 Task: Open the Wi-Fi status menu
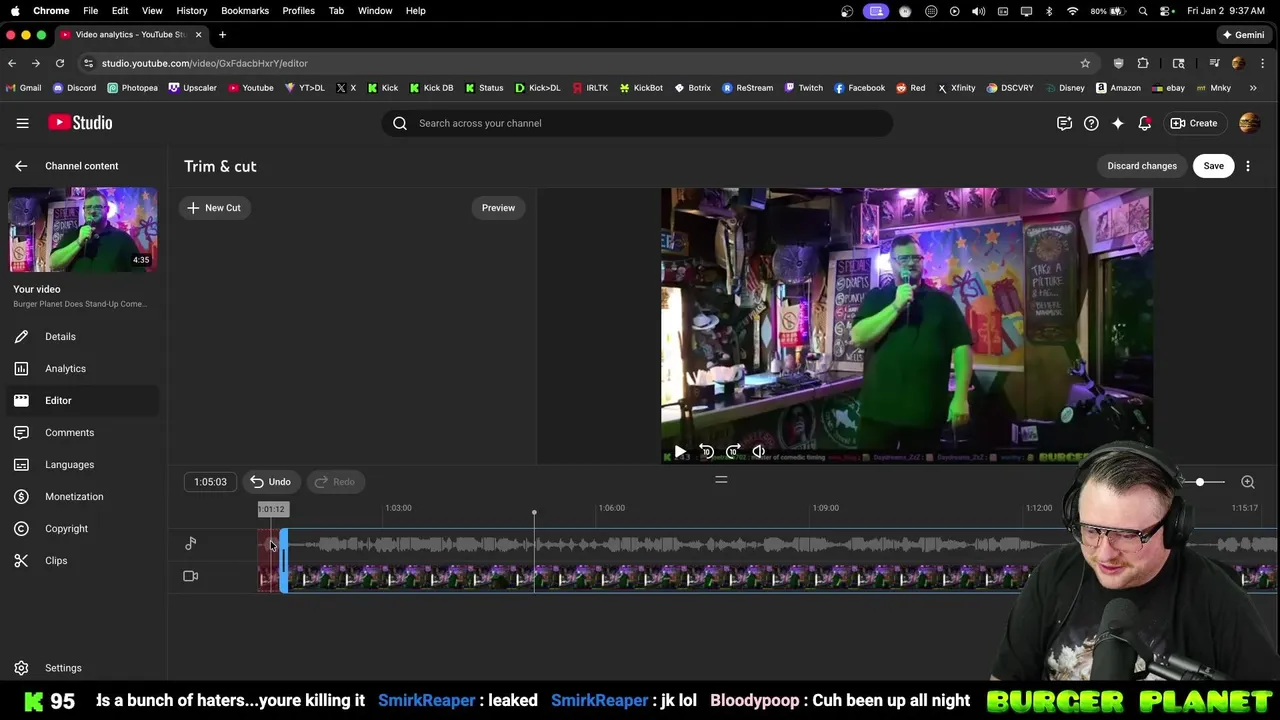1072,11
